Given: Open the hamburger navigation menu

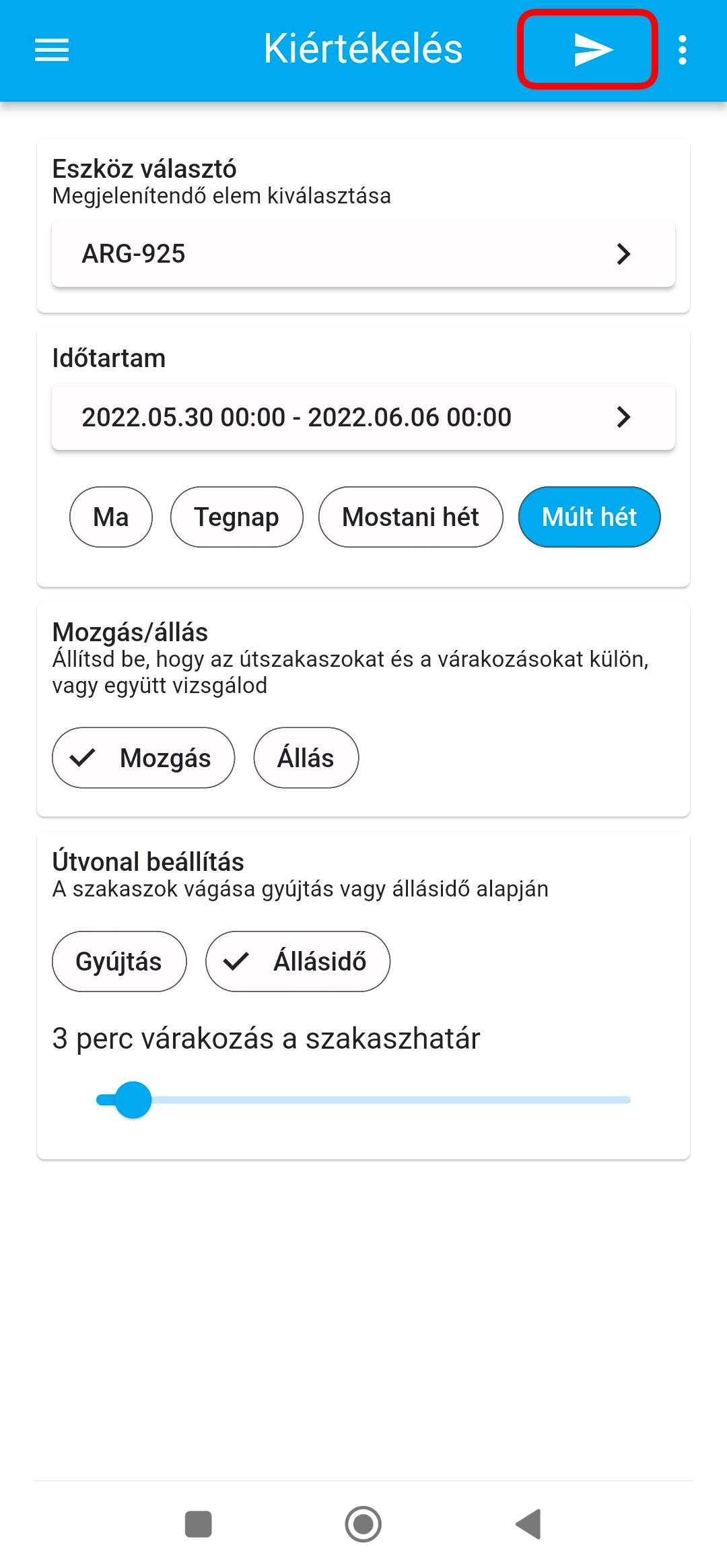Looking at the screenshot, I should pos(52,50).
